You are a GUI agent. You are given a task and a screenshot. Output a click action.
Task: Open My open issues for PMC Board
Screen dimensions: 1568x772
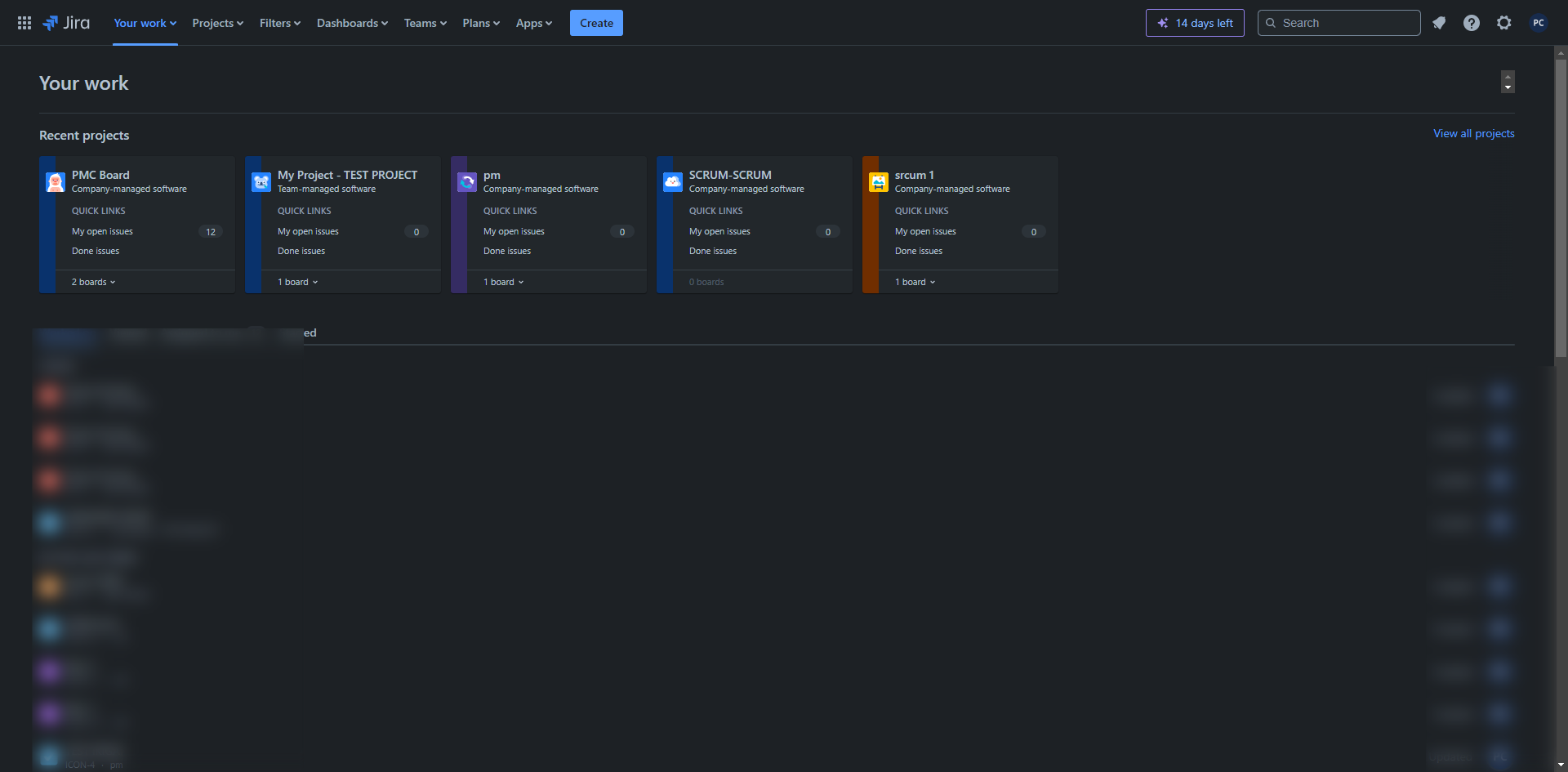pyautogui.click(x=102, y=232)
